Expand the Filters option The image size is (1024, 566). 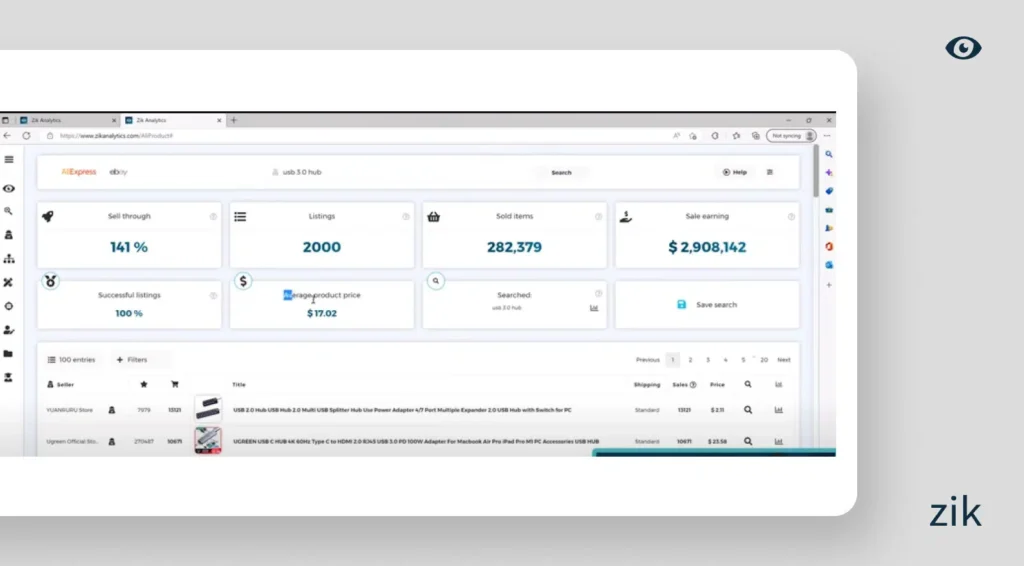tap(131, 359)
